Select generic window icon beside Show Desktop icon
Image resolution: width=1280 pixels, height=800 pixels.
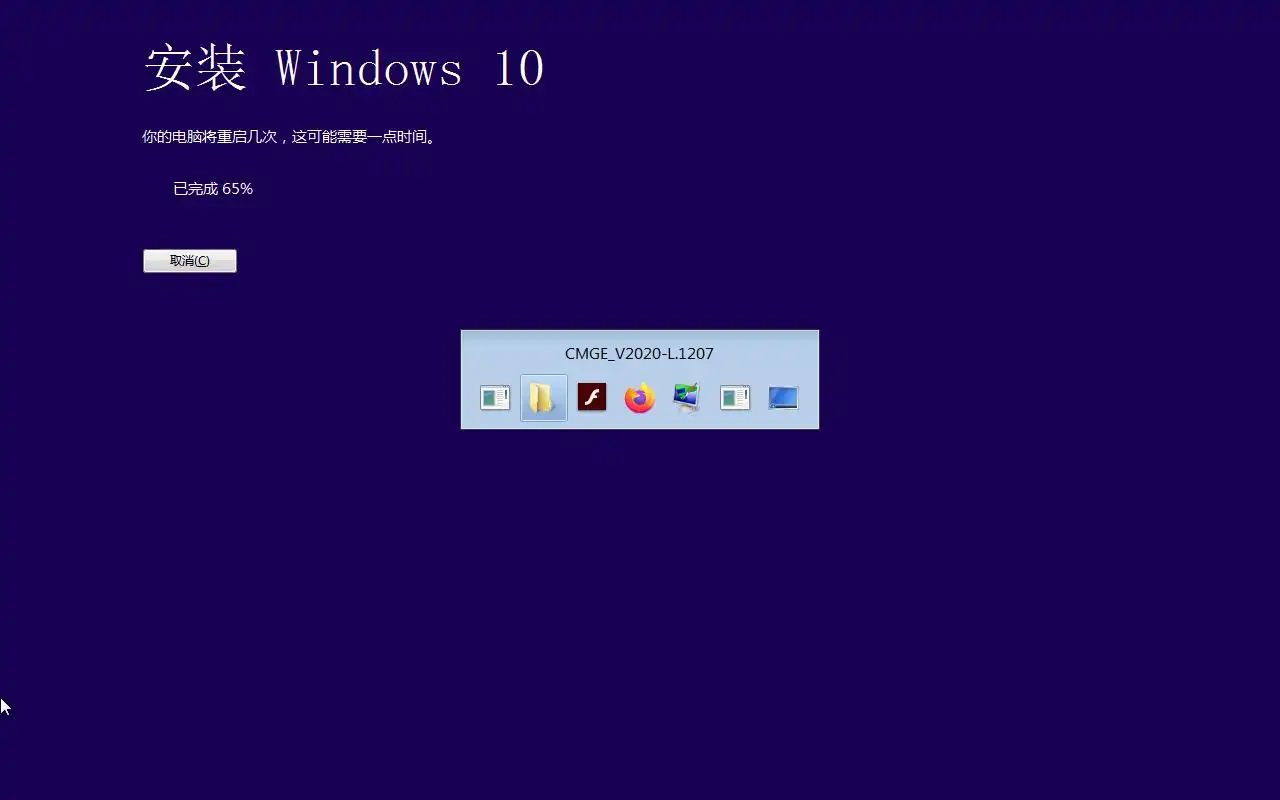[x=735, y=398]
